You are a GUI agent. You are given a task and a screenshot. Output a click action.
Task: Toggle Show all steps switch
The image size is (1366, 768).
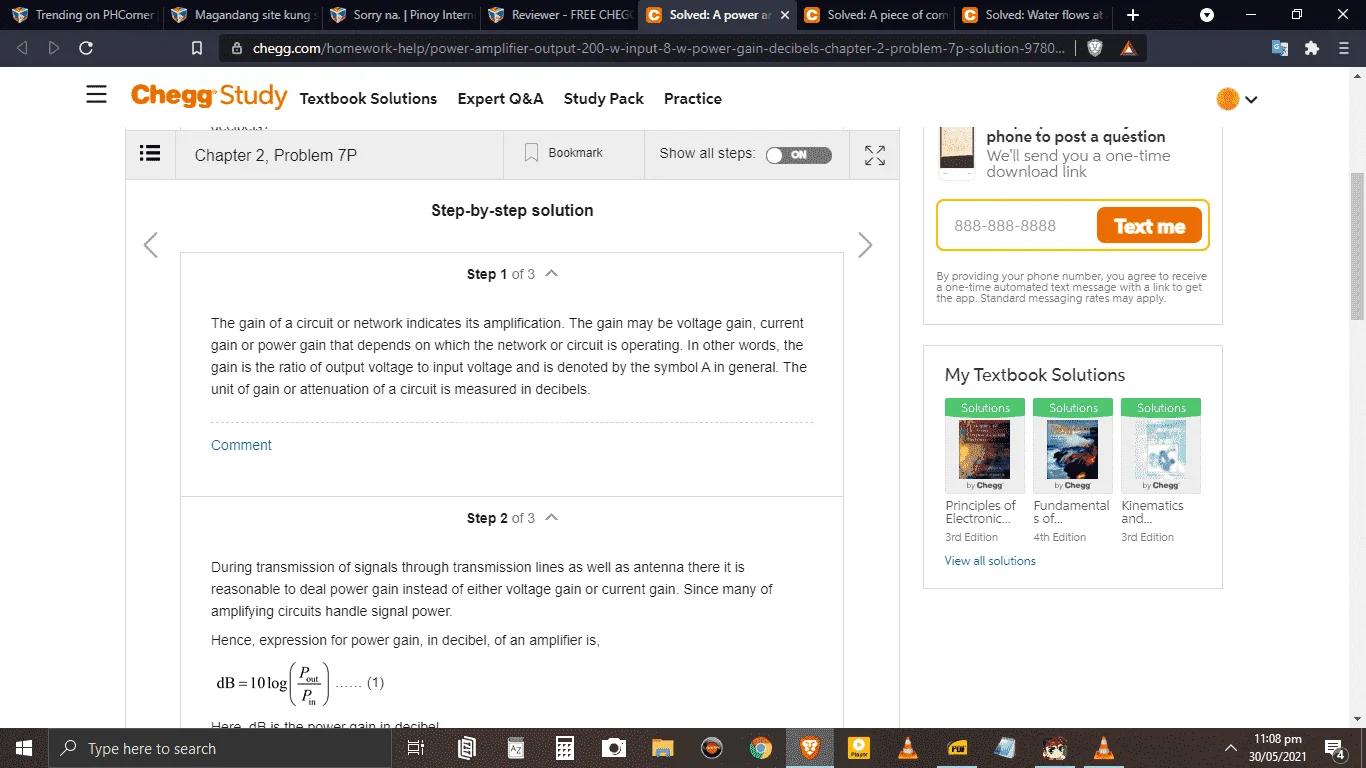pyautogui.click(x=798, y=155)
